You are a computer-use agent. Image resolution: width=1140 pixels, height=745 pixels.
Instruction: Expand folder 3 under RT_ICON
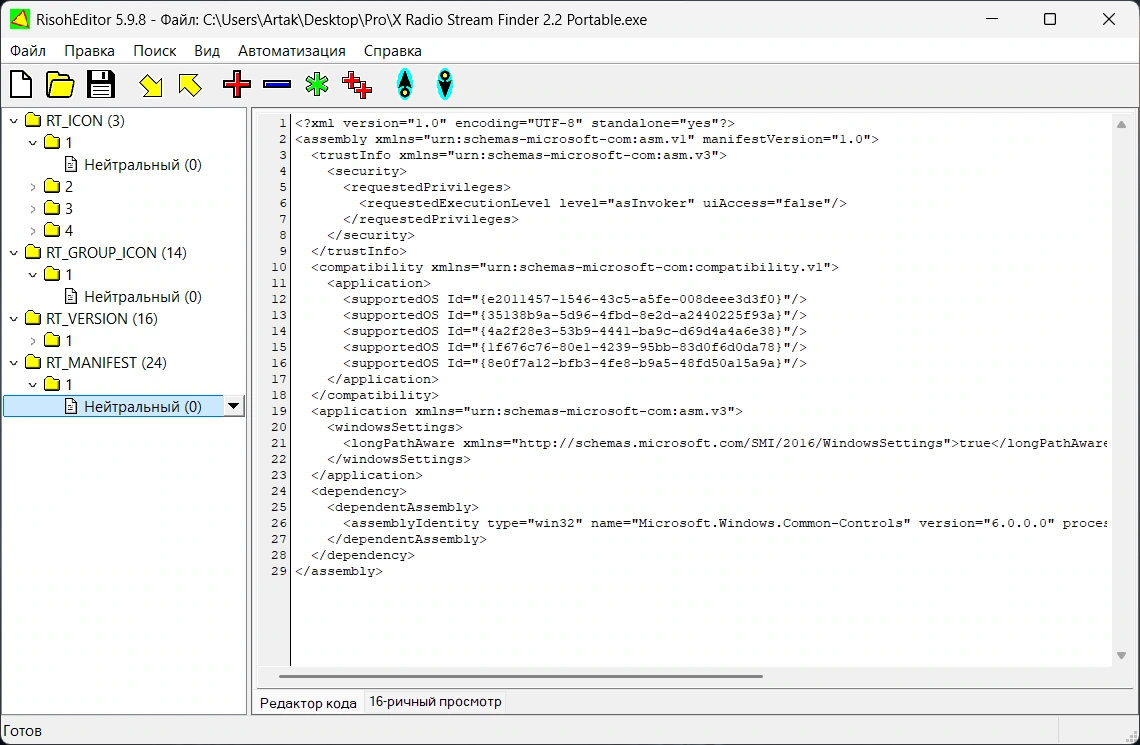click(33, 209)
